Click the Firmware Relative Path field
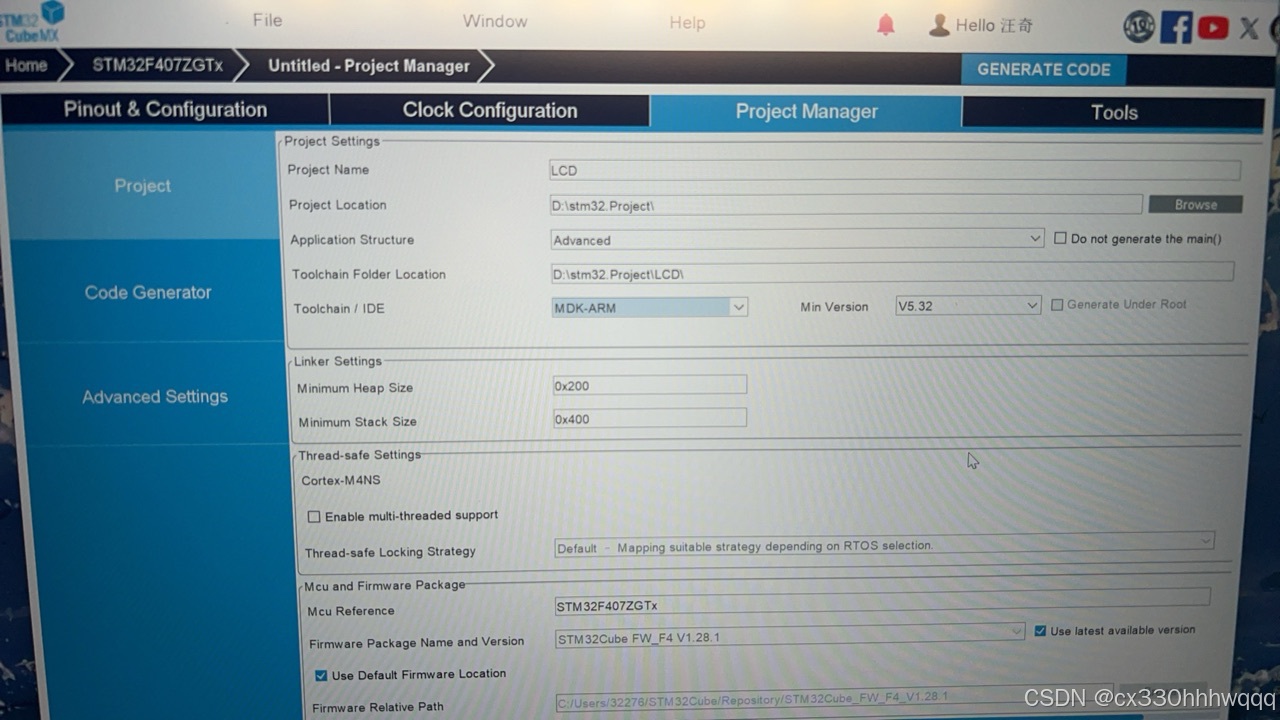This screenshot has width=1280, height=720. click(833, 699)
